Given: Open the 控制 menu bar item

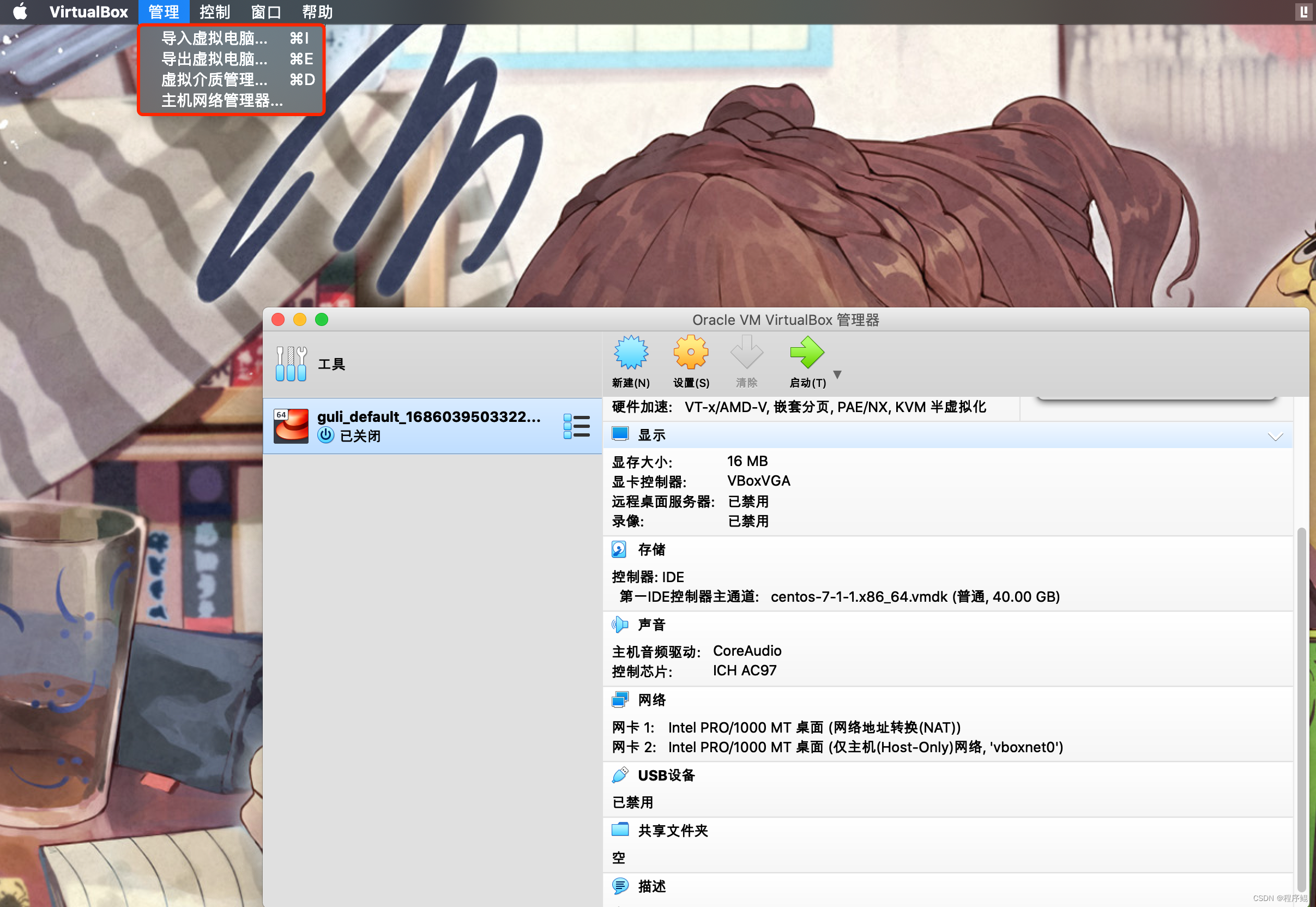Looking at the screenshot, I should (215, 12).
